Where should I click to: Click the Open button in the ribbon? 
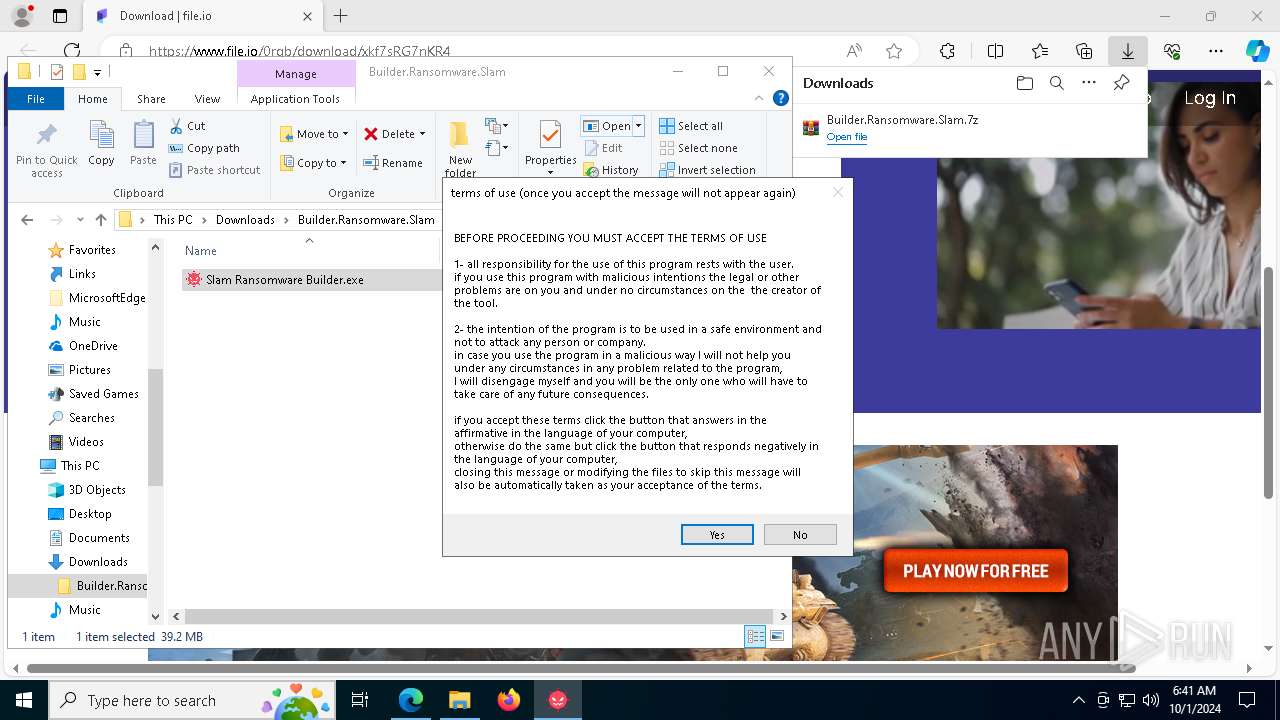point(607,126)
